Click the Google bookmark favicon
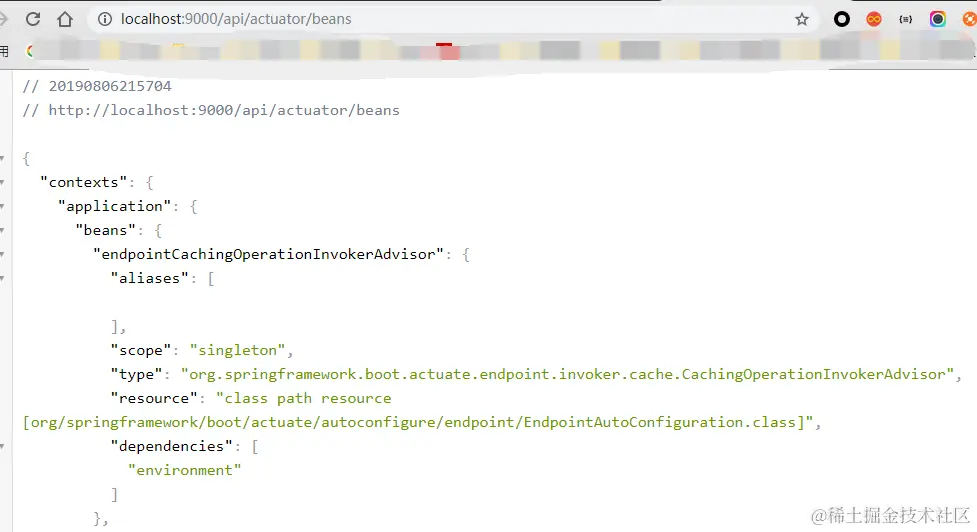The width and height of the screenshot is (977, 532). tap(29, 51)
